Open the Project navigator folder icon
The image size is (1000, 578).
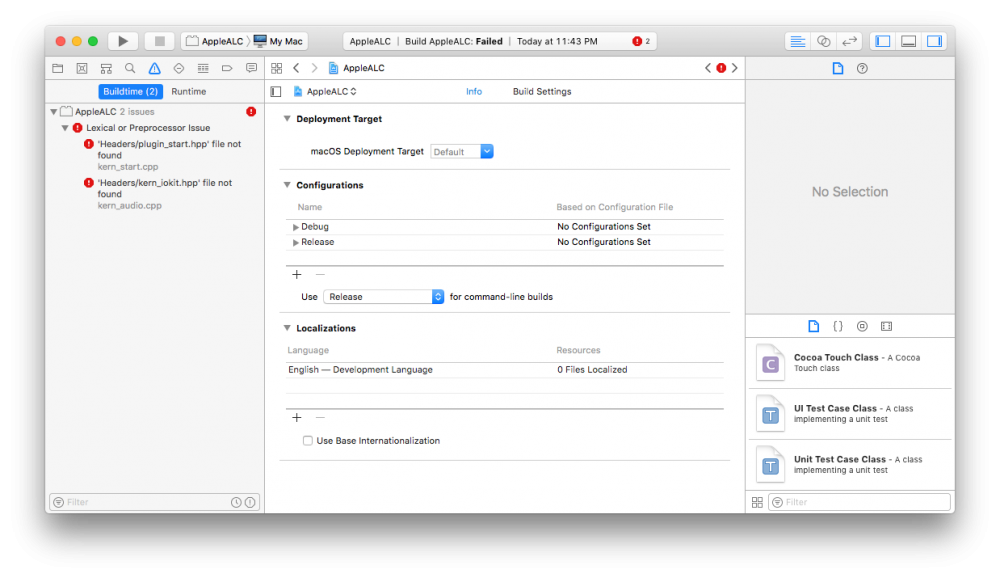(58, 68)
